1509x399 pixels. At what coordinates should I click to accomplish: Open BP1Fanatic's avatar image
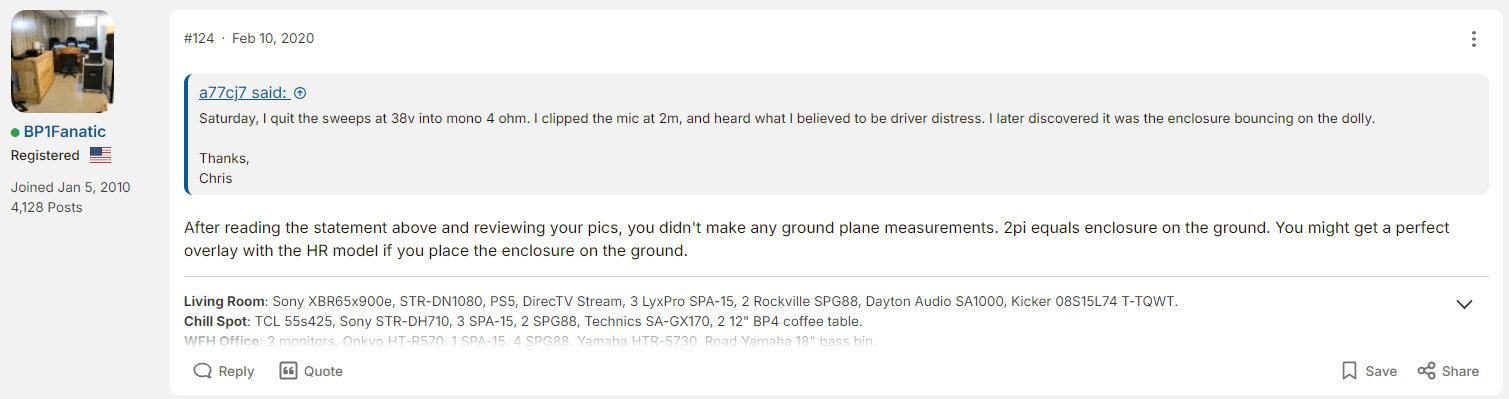click(62, 62)
